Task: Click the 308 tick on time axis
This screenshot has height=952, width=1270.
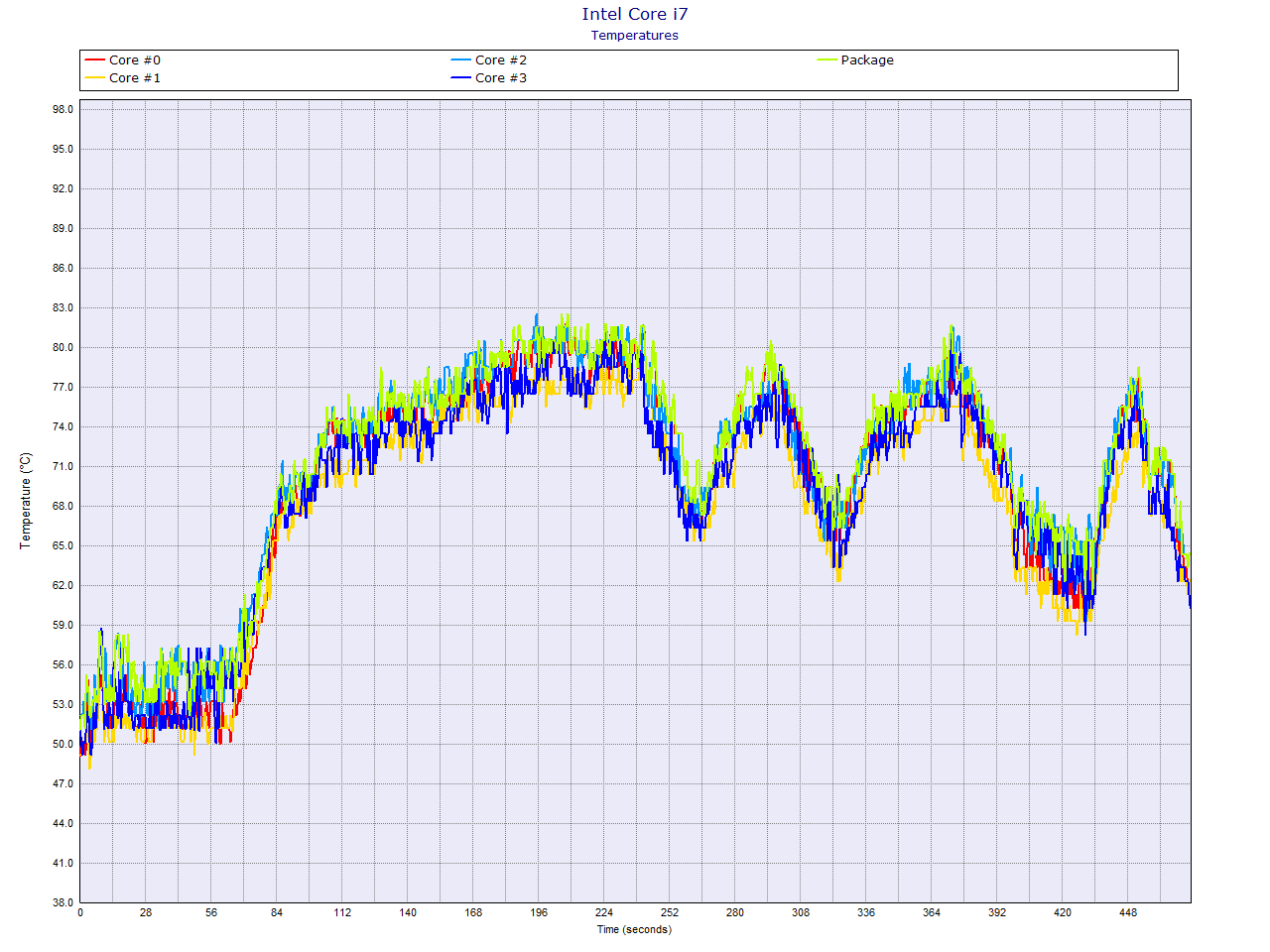Action: click(x=801, y=913)
